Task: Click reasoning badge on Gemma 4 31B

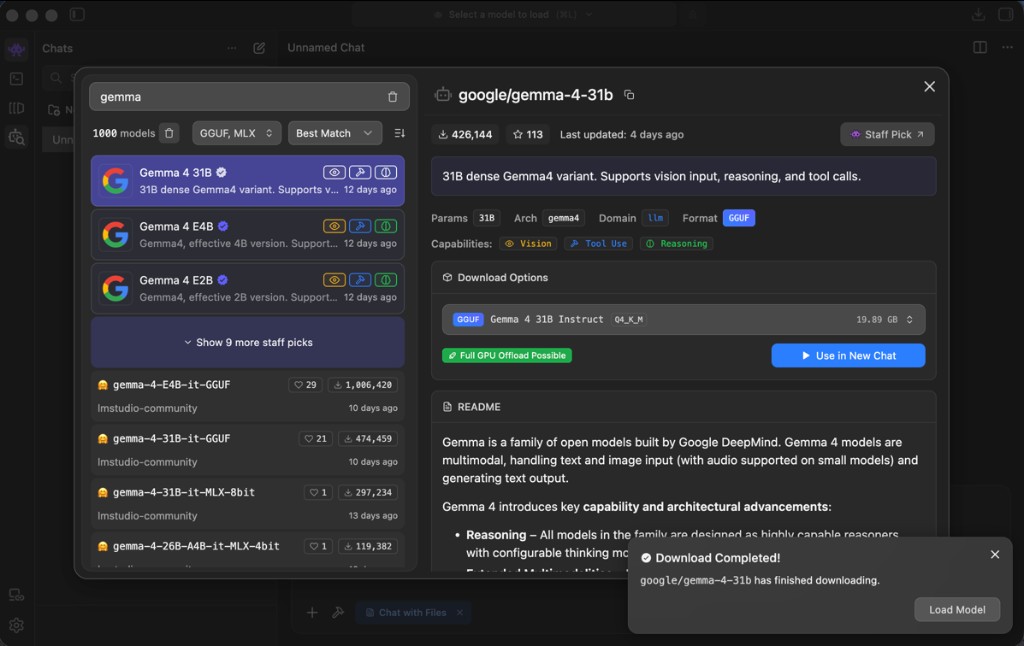Action: pos(386,172)
